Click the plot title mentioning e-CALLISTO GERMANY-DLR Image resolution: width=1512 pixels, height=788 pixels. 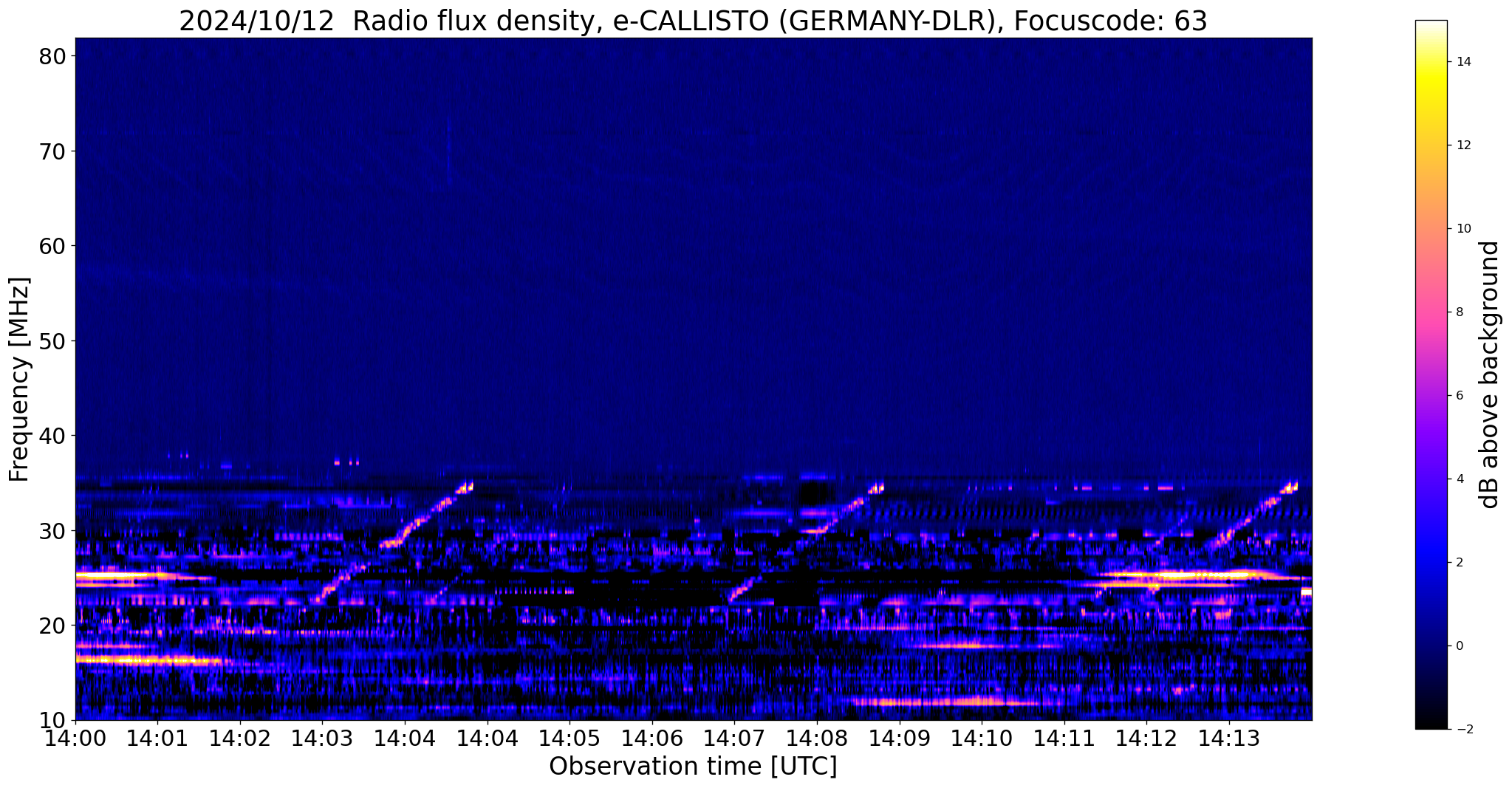(693, 20)
